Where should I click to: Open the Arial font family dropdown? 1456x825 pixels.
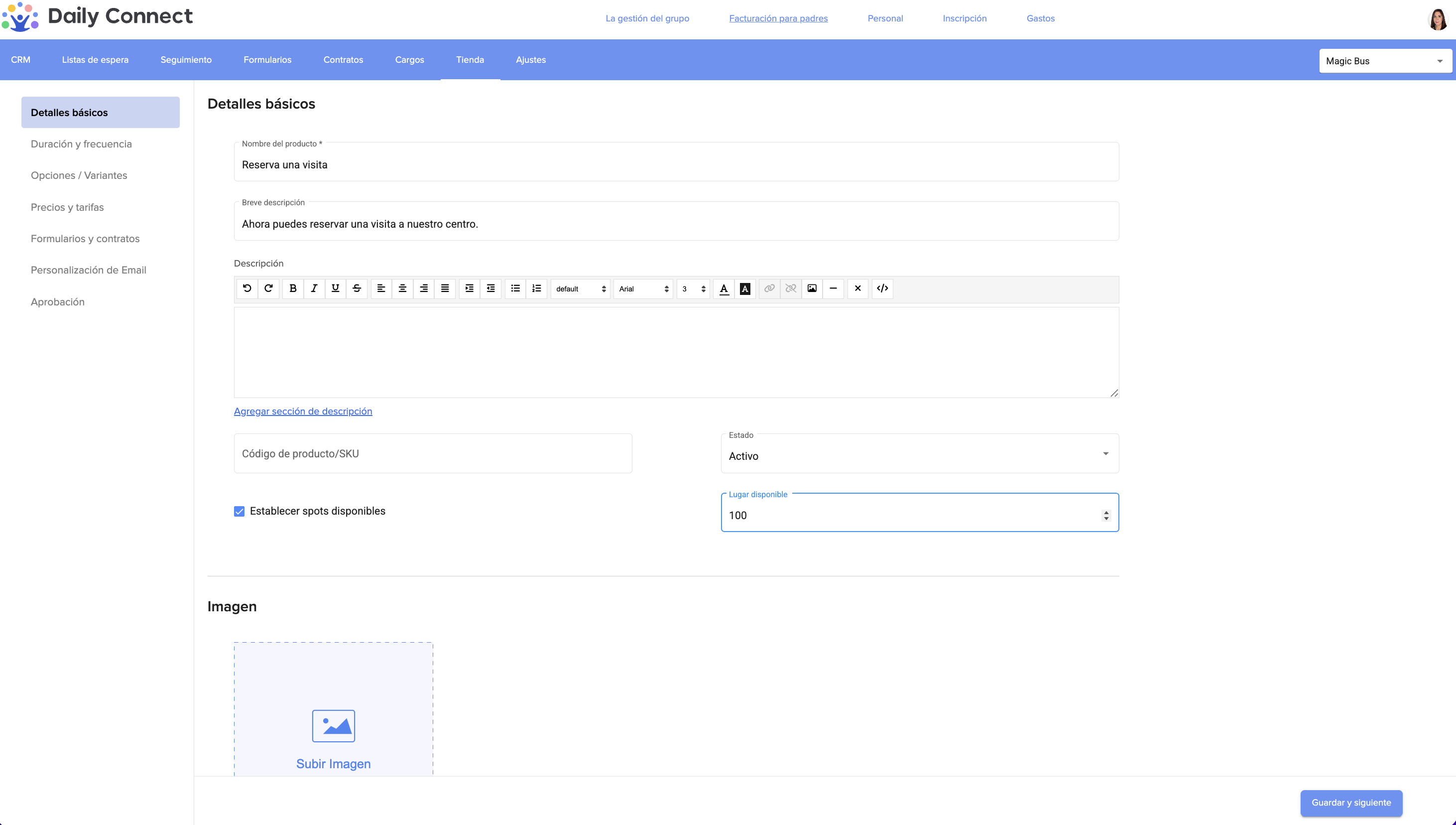click(x=643, y=289)
